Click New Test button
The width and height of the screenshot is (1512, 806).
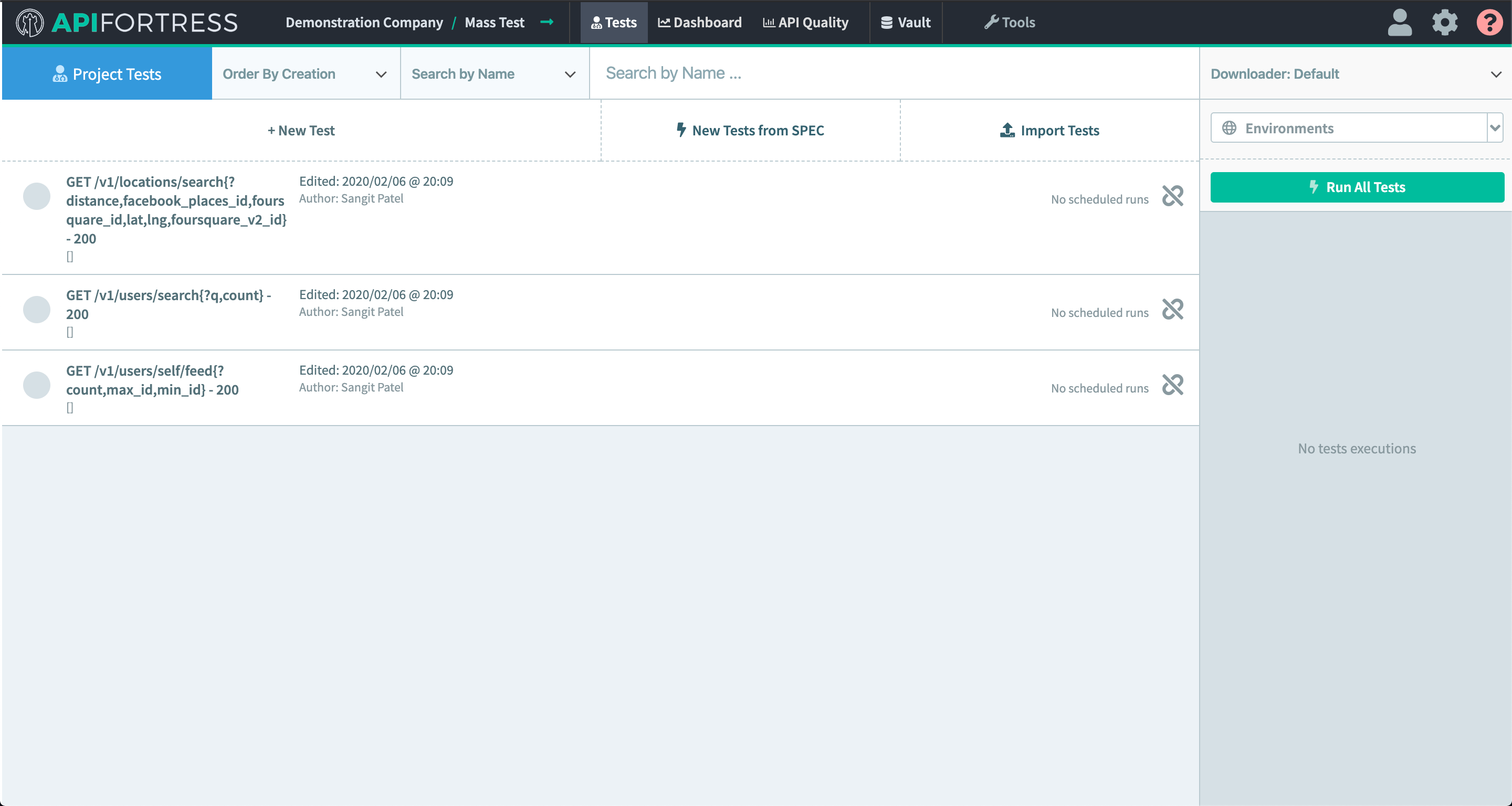click(x=300, y=130)
